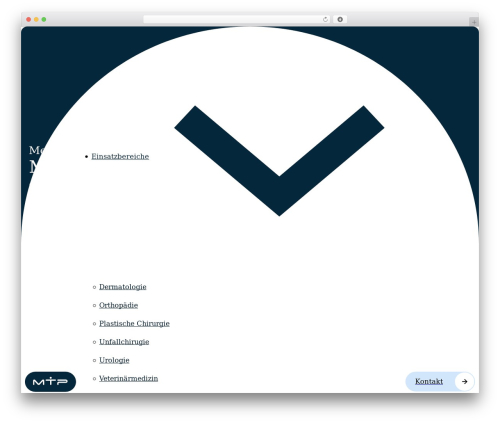Close the window with the red button
Viewport: 500px width, 423px height.
tap(29, 19)
